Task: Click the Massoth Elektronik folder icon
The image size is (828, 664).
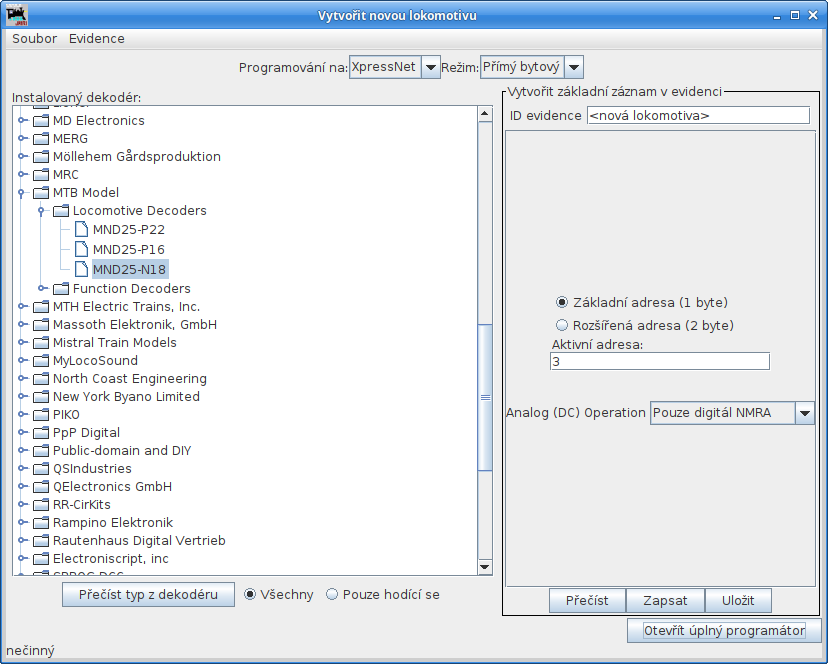Action: pos(41,325)
